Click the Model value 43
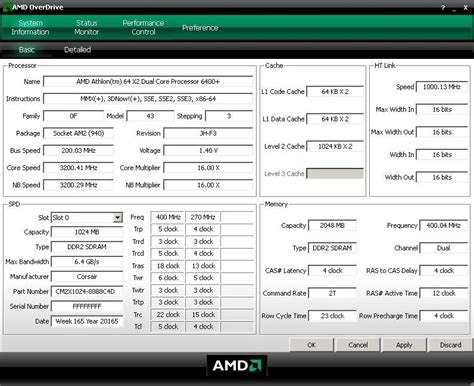Image resolution: width=474 pixels, height=386 pixels. coord(150,116)
